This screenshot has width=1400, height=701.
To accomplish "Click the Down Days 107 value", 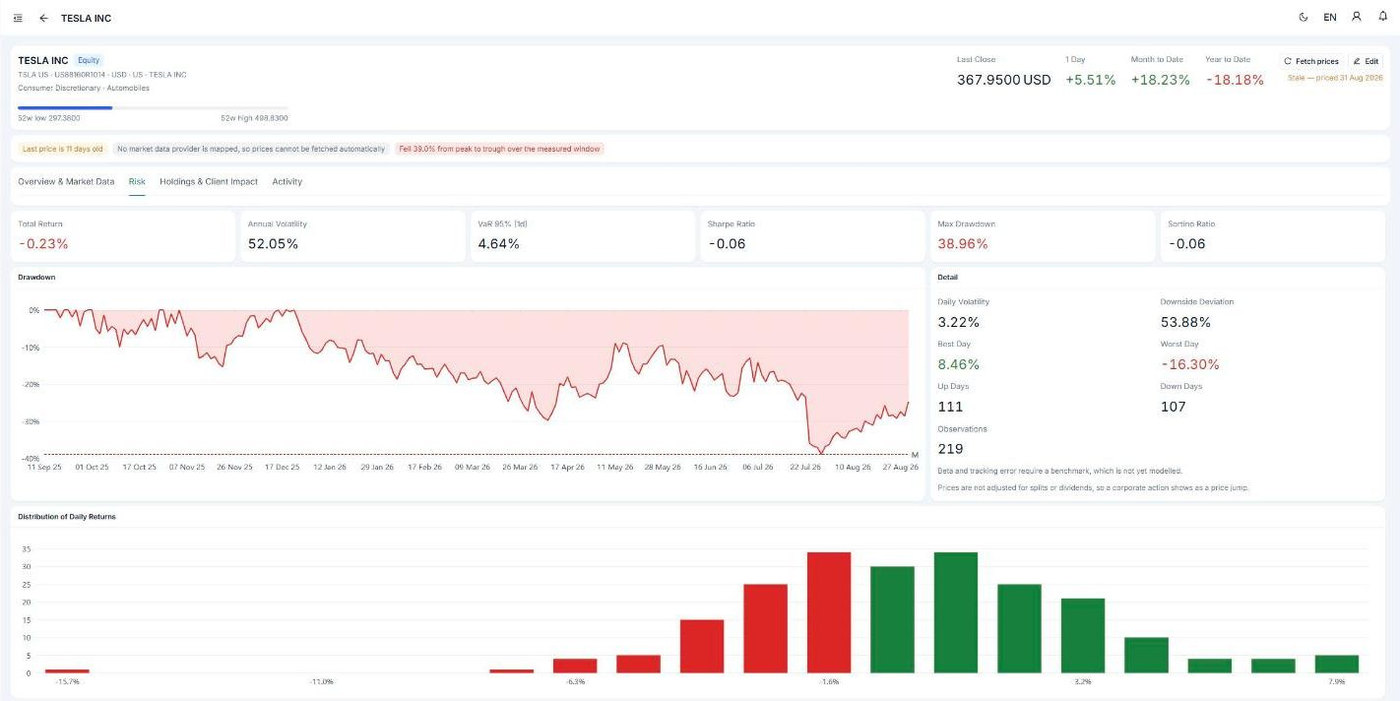I will pyautogui.click(x=1173, y=406).
